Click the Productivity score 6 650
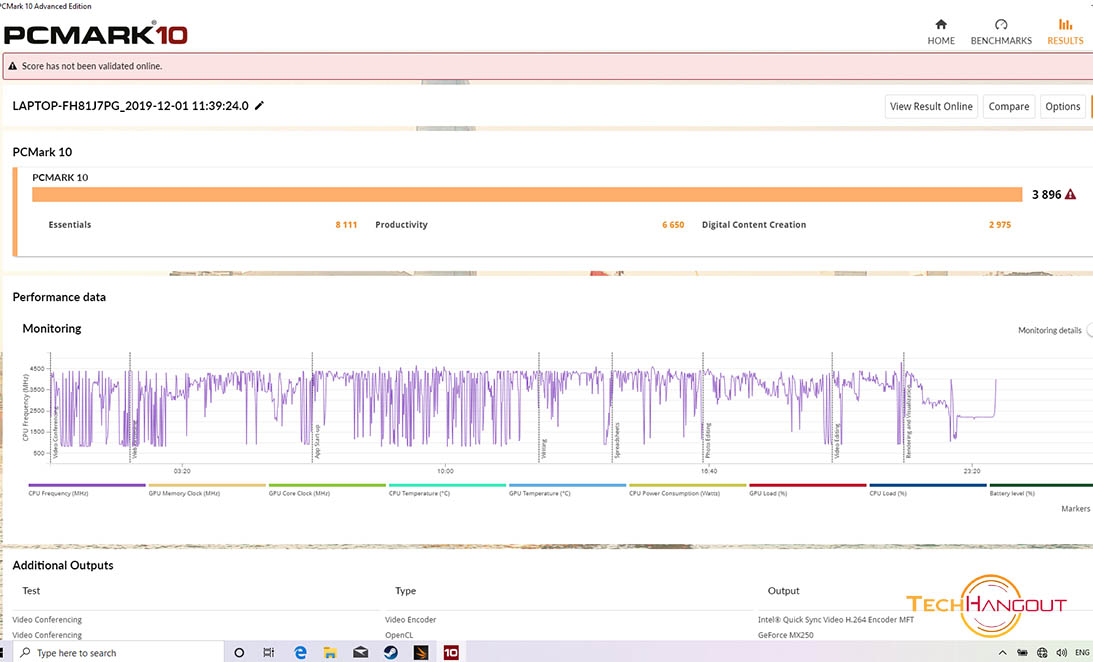 673,225
